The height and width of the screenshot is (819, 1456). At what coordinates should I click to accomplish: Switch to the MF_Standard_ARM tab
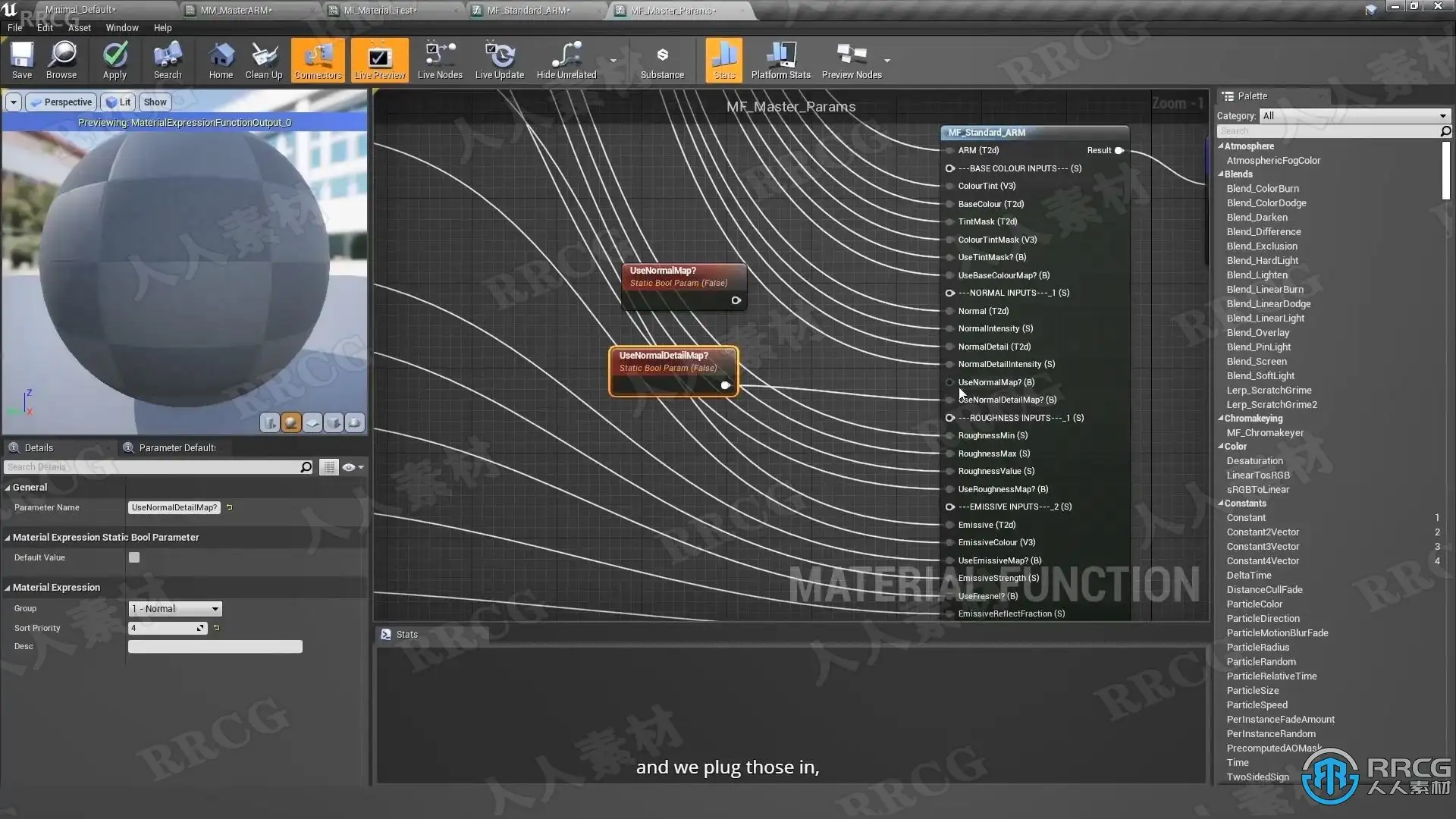click(529, 11)
